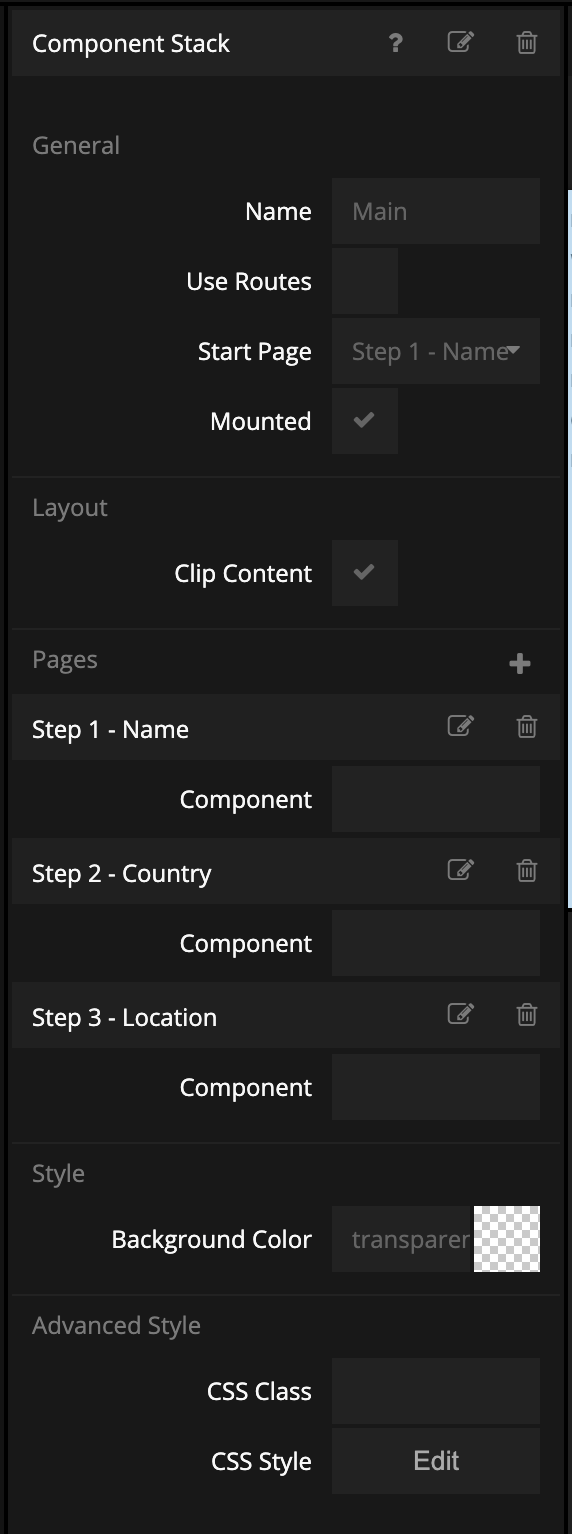572x1534 pixels.
Task: Delete the Step 3 - Location page
Action: pyautogui.click(x=527, y=1015)
